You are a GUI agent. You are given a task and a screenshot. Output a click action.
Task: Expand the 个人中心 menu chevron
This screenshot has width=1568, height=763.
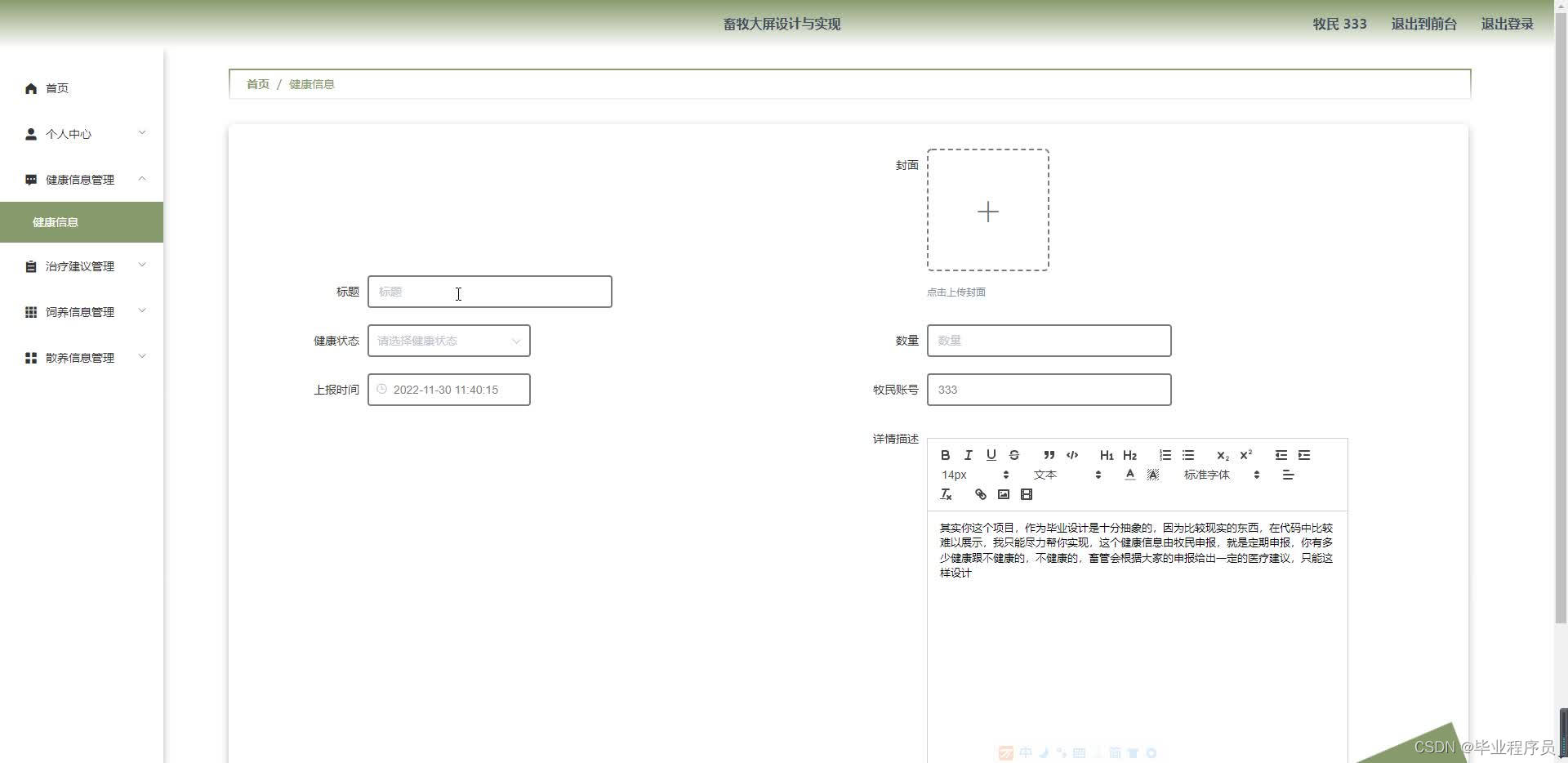click(142, 133)
